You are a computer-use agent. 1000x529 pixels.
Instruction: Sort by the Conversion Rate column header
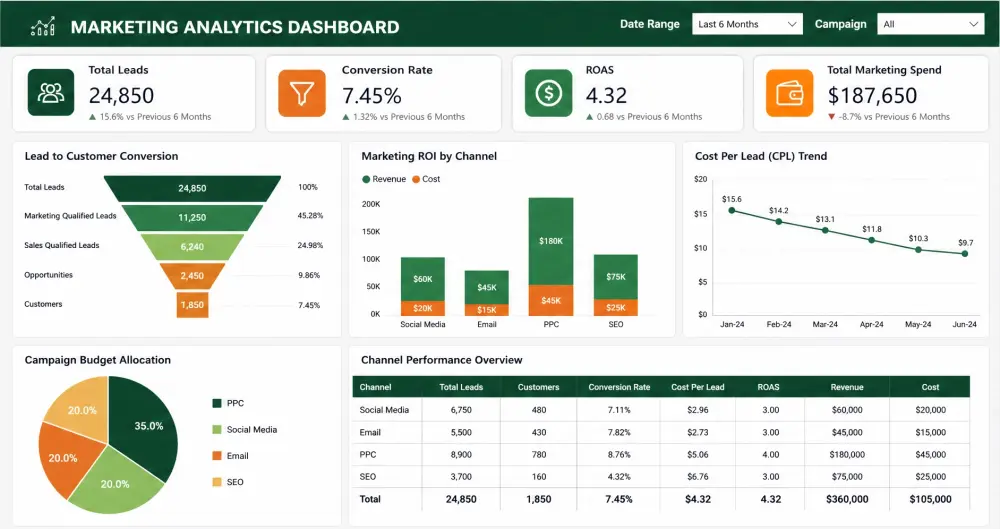(x=619, y=387)
